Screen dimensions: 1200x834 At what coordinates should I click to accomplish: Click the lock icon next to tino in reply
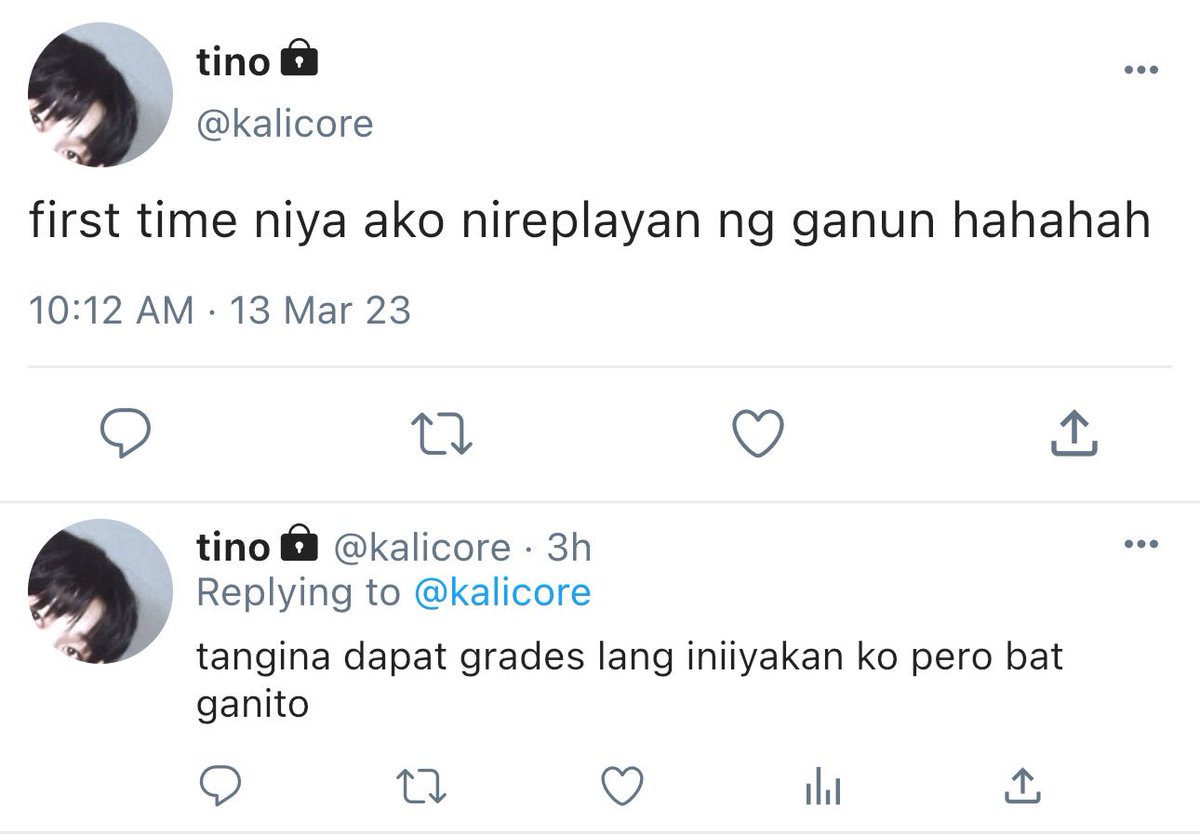click(x=298, y=545)
